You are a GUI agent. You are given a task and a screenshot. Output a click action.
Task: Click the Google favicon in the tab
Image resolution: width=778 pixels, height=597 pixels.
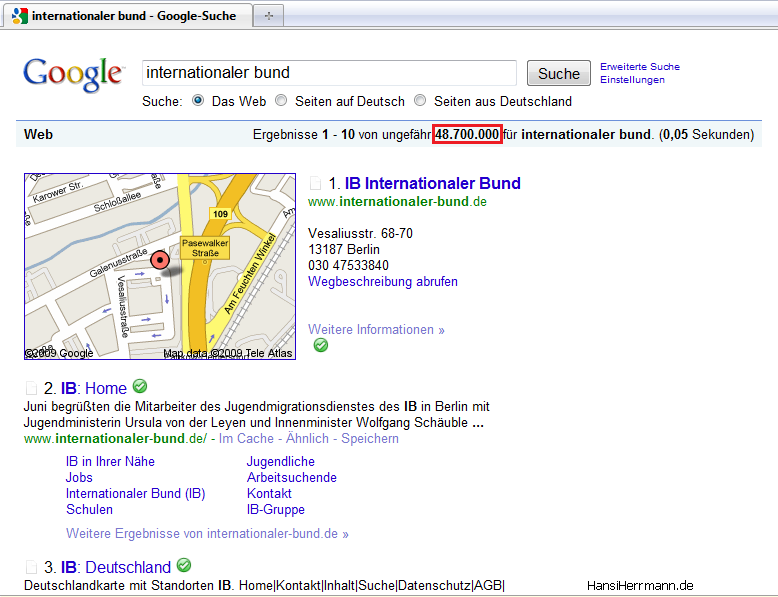click(x=19, y=16)
